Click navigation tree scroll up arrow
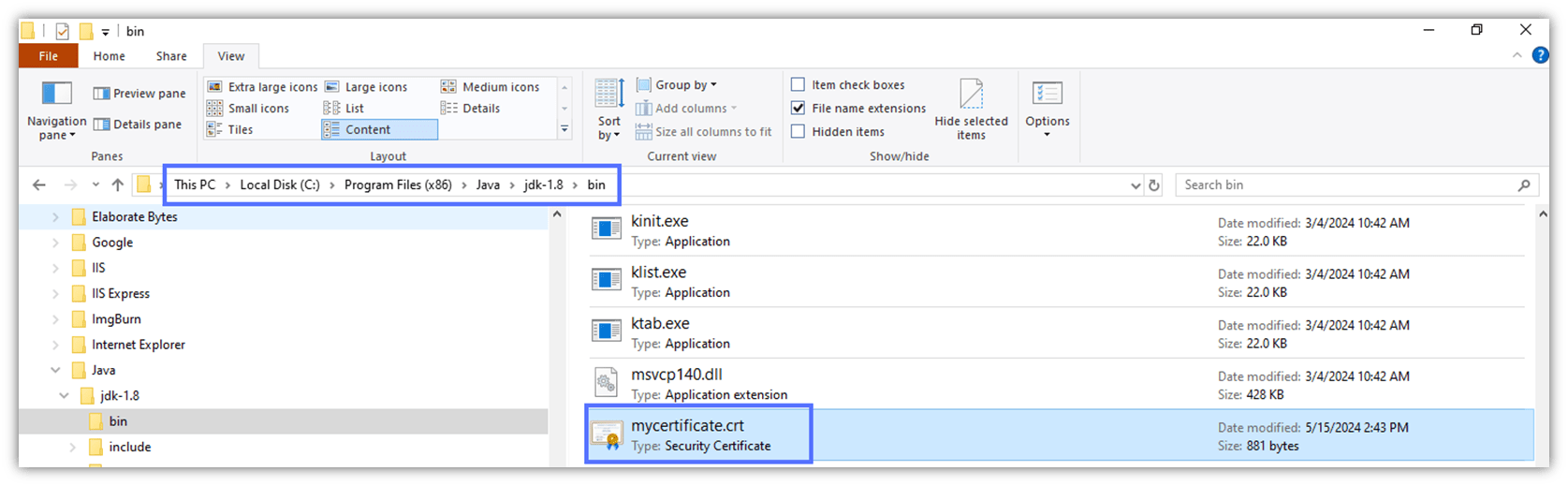The height and width of the screenshot is (486, 1568). [x=557, y=214]
